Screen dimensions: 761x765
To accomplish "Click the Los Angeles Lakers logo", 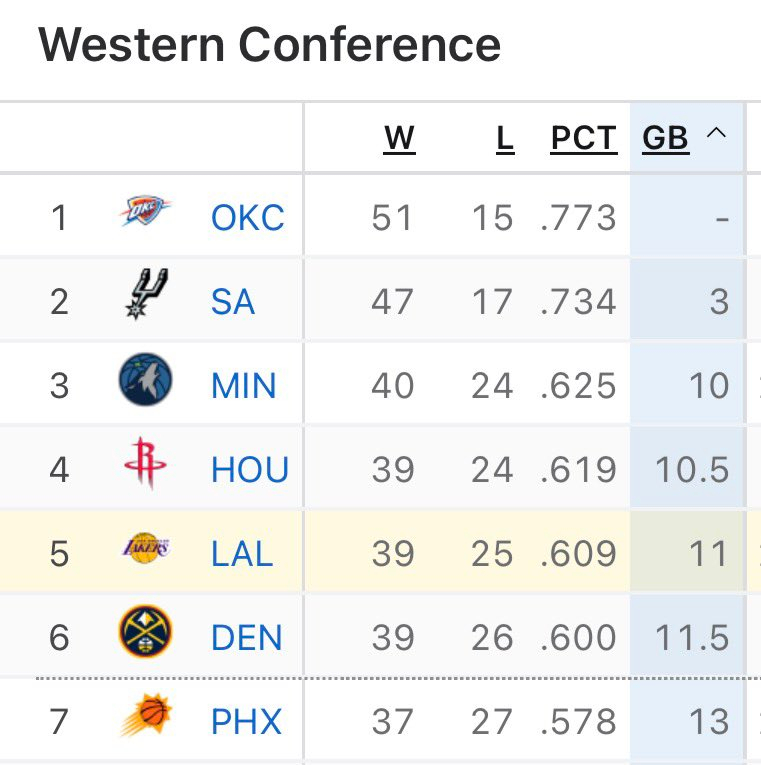I will (x=146, y=549).
